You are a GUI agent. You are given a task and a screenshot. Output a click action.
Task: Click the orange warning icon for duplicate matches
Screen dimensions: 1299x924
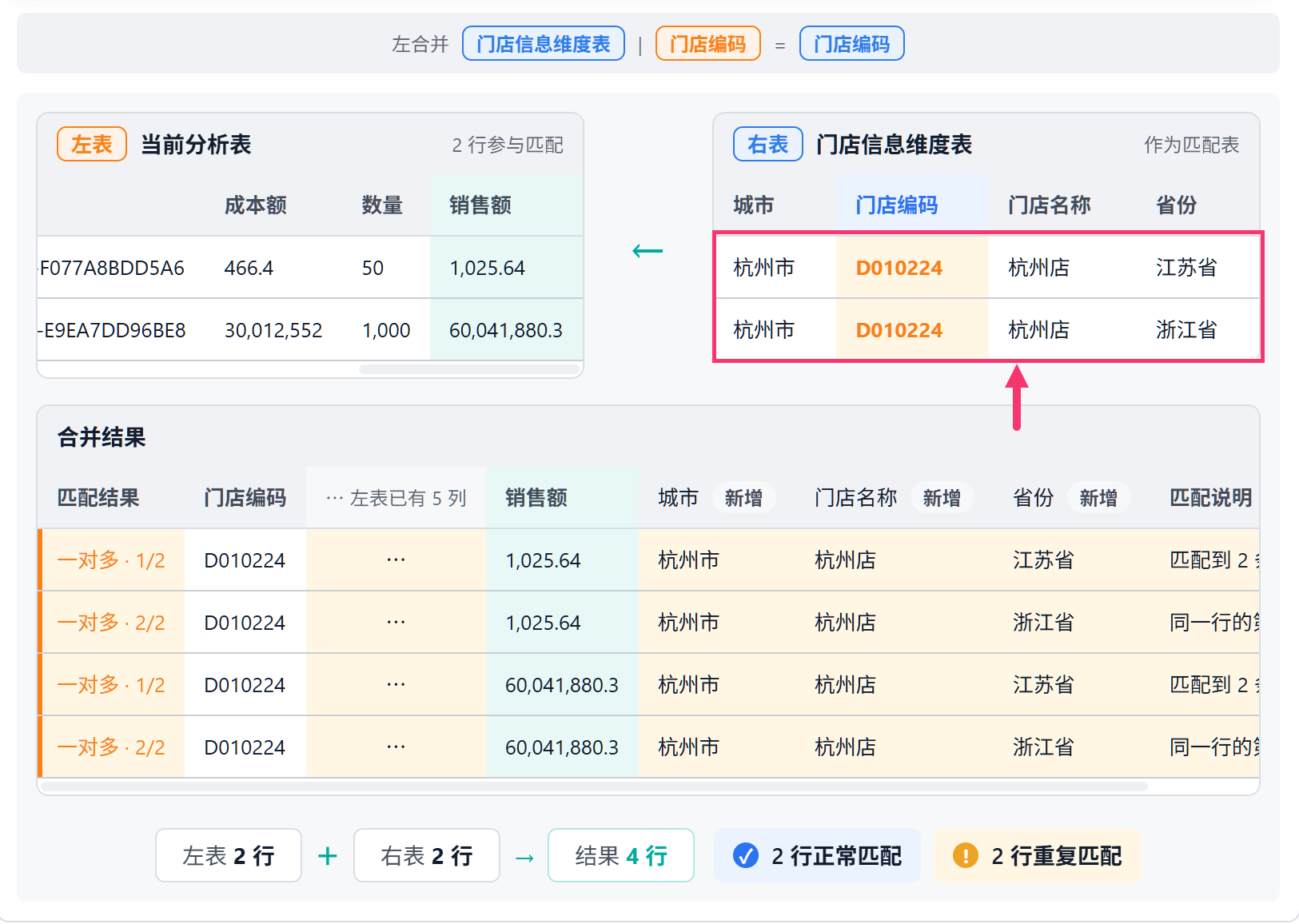[x=965, y=856]
